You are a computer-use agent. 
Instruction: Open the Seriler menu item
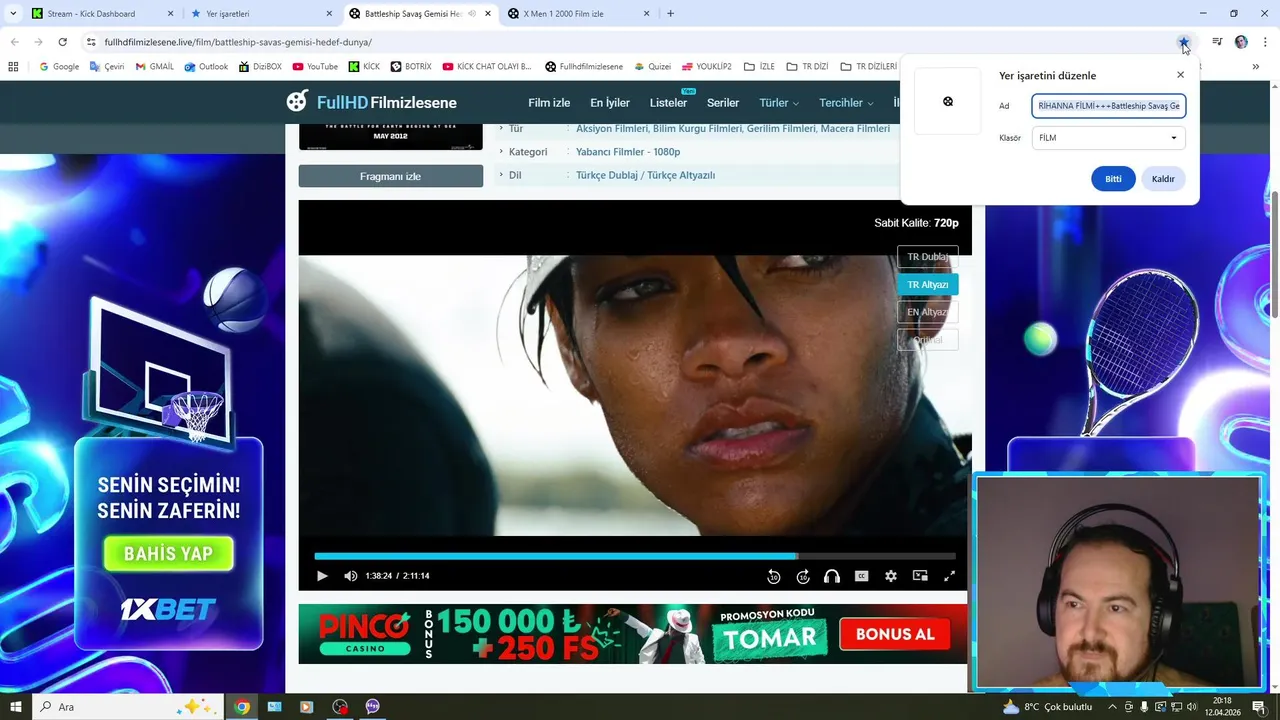723,103
